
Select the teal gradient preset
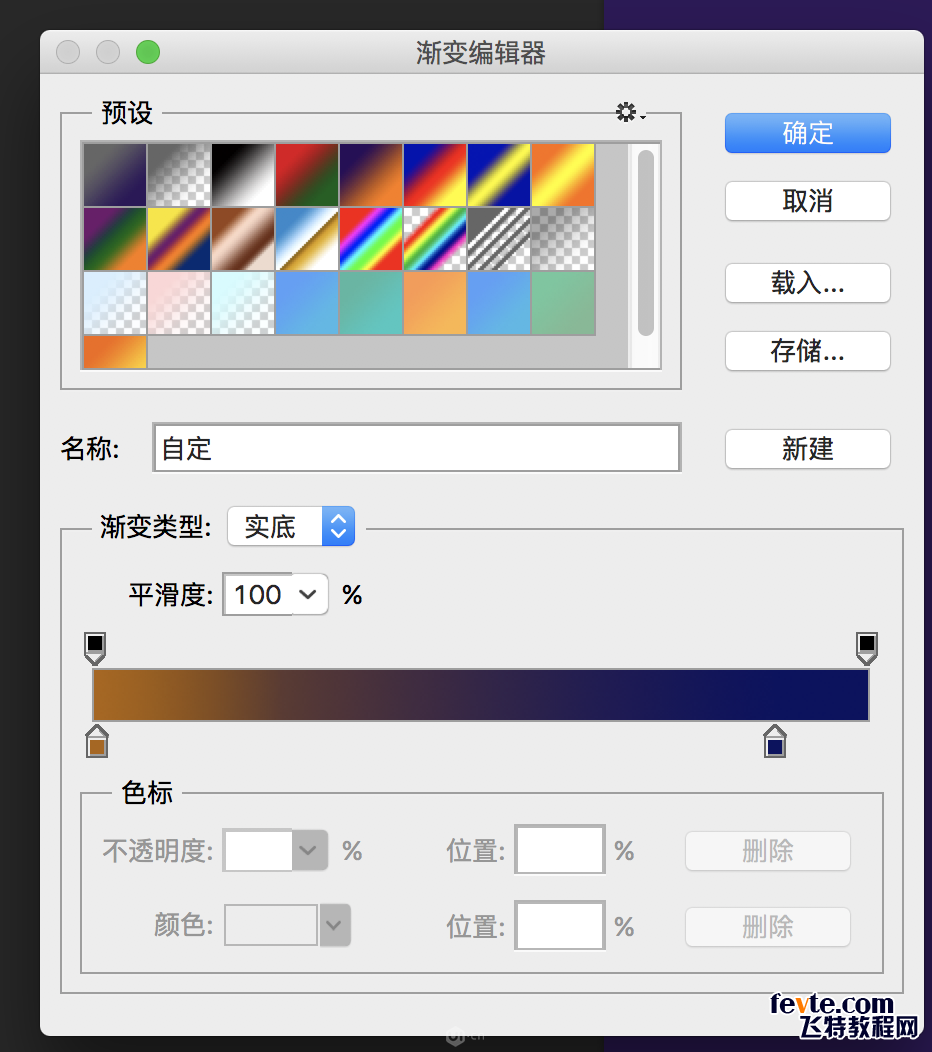click(371, 303)
